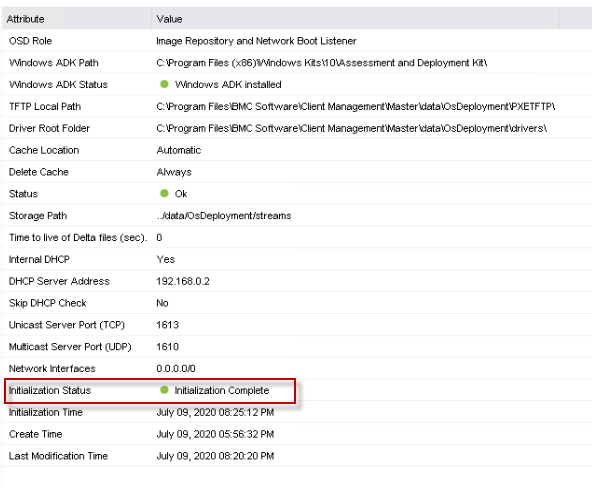The width and height of the screenshot is (592, 489).
Task: Select the Driver Root Folder path value
Action: pyautogui.click(x=351, y=128)
